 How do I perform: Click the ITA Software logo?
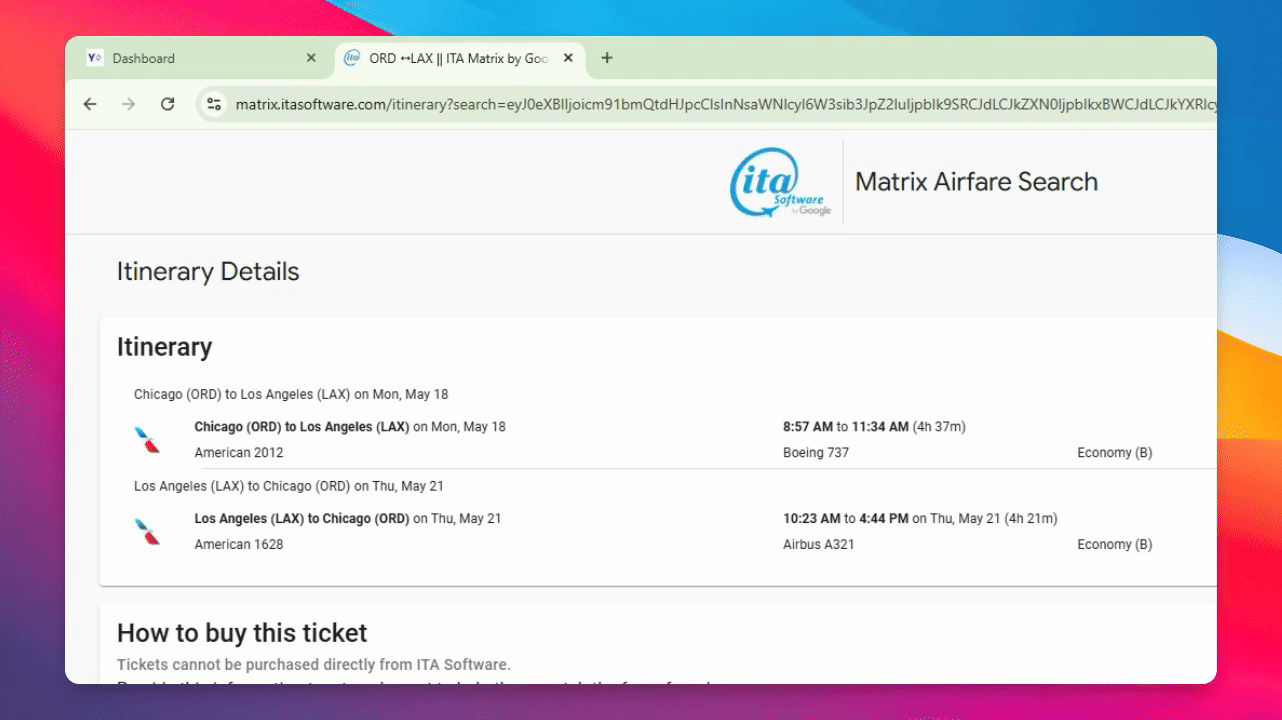click(781, 182)
